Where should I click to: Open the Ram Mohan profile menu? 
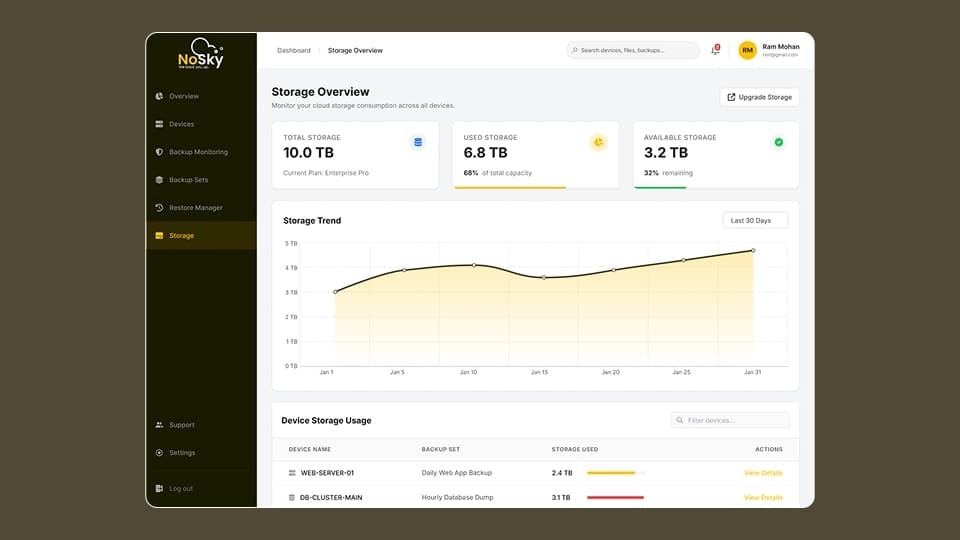(x=780, y=50)
